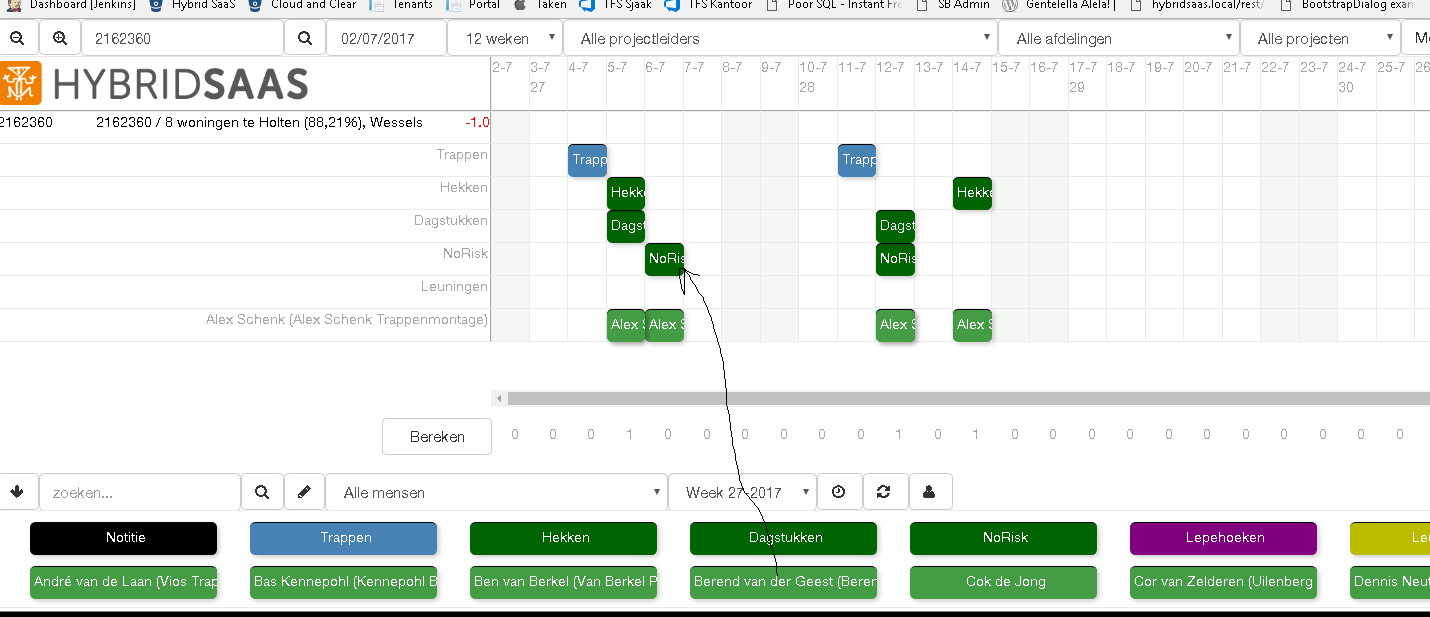Click the down arrow icon beside zoeken

click(x=18, y=492)
